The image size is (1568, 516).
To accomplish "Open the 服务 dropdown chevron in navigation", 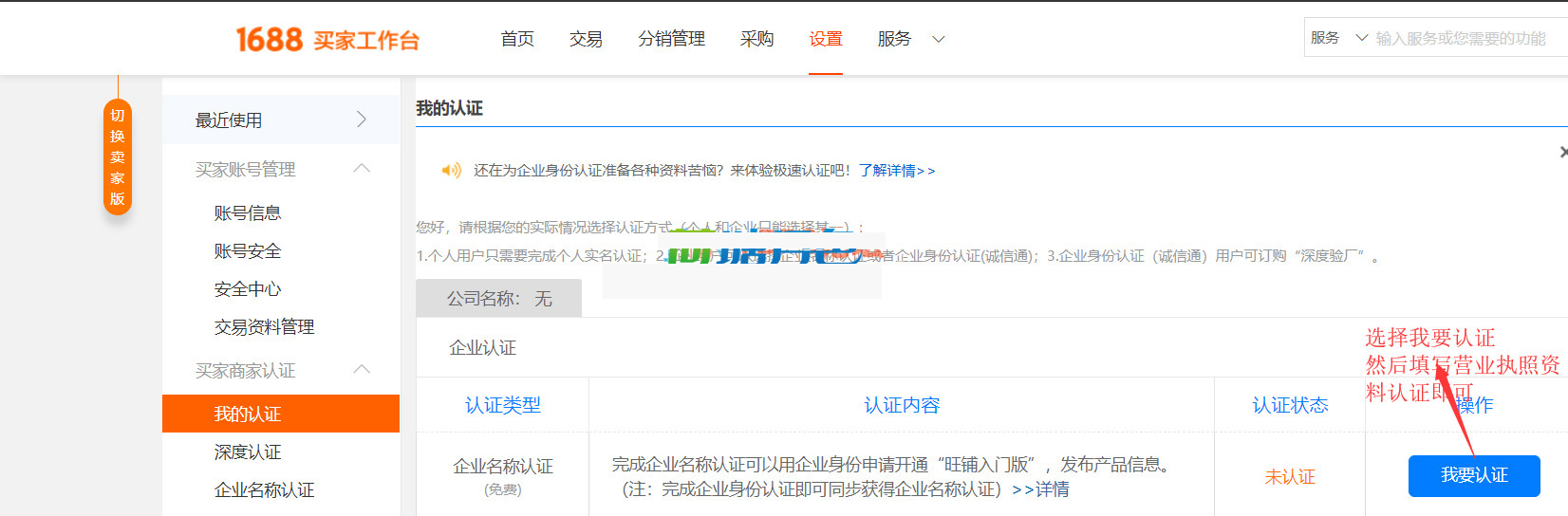I will coord(939,39).
